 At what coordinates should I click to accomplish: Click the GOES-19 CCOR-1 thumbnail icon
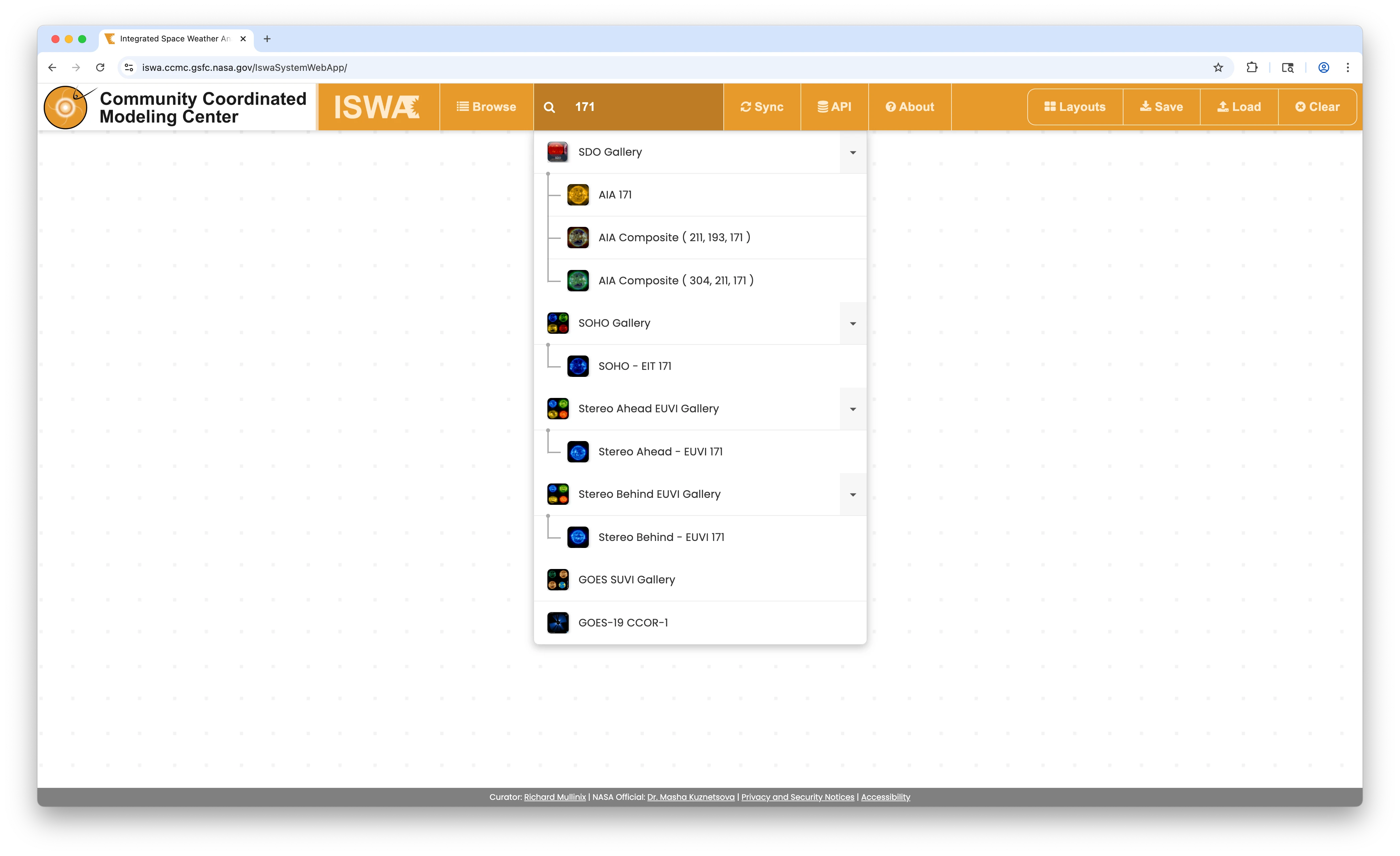pyautogui.click(x=557, y=622)
